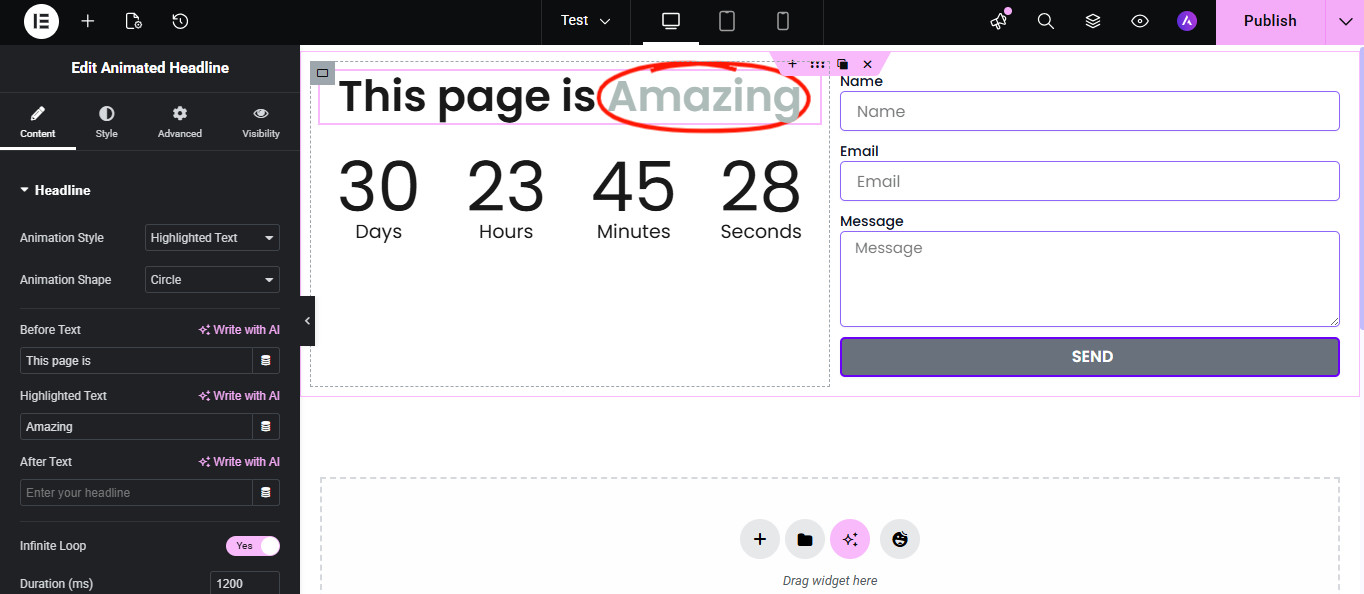Switch to the Advanced tab
Screen dimensions: 1364x594
180,122
